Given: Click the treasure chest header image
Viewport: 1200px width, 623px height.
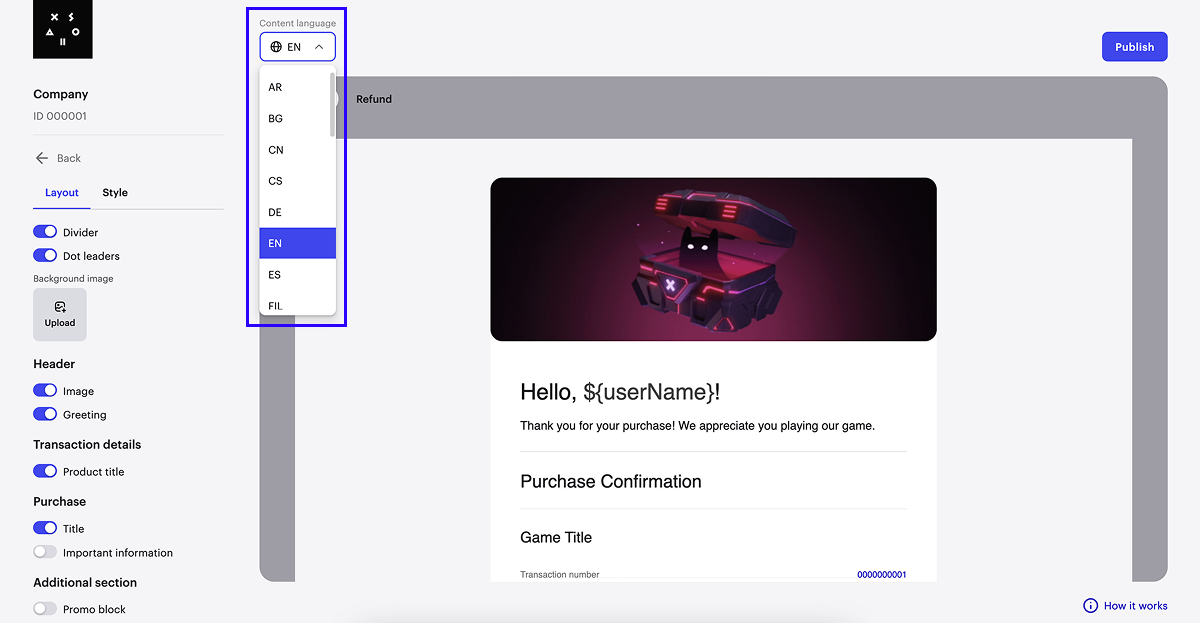Looking at the screenshot, I should pos(713,259).
